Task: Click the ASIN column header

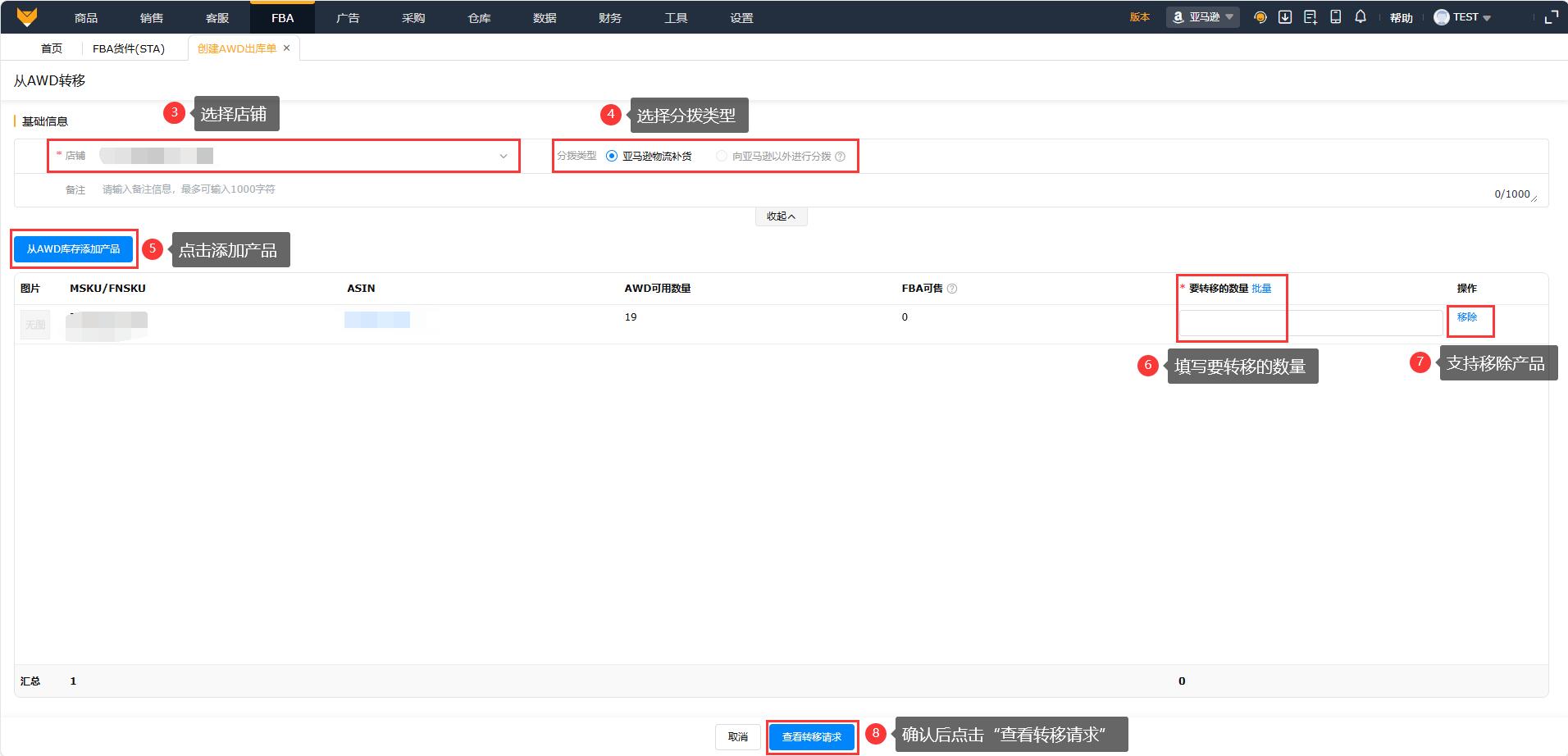Action: [x=361, y=289]
